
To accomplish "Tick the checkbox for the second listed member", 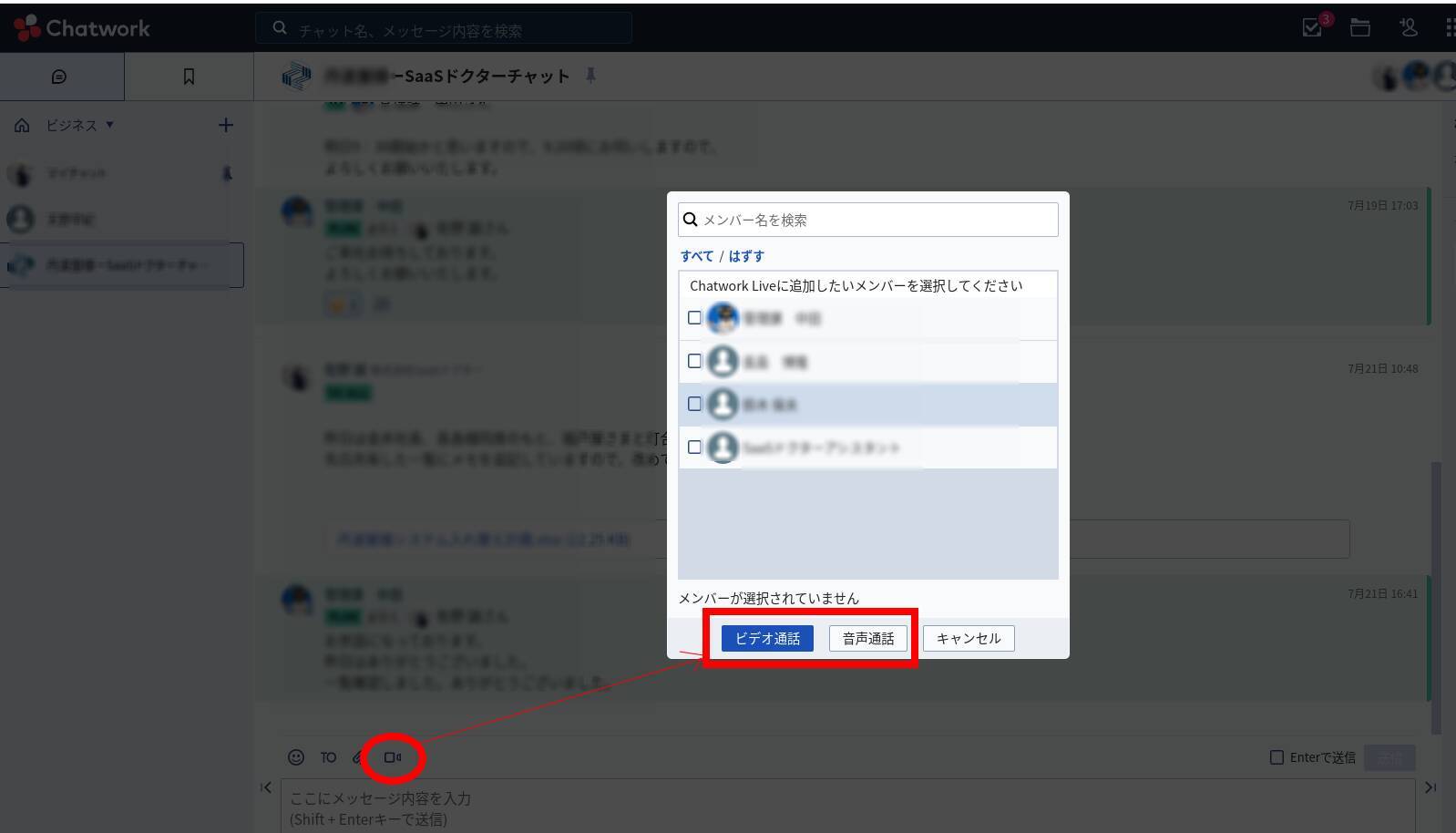I will point(694,361).
